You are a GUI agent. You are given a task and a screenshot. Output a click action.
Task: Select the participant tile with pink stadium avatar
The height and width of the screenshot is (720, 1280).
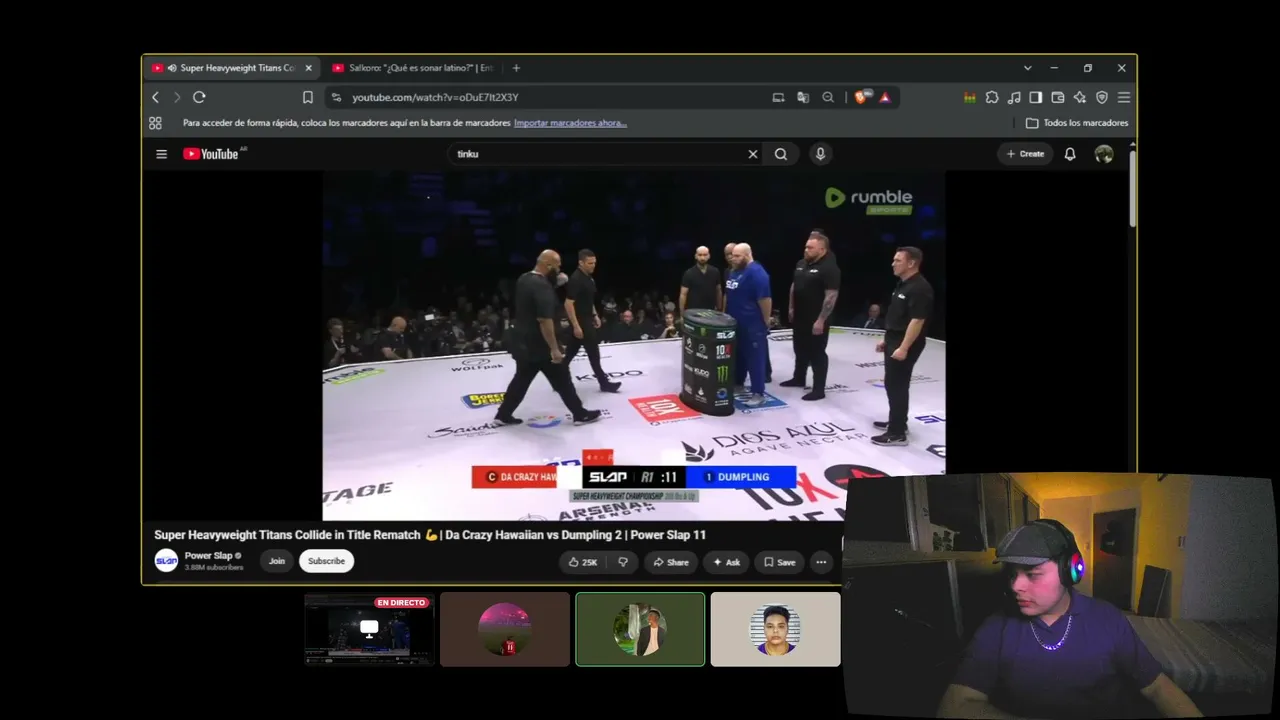(505, 629)
